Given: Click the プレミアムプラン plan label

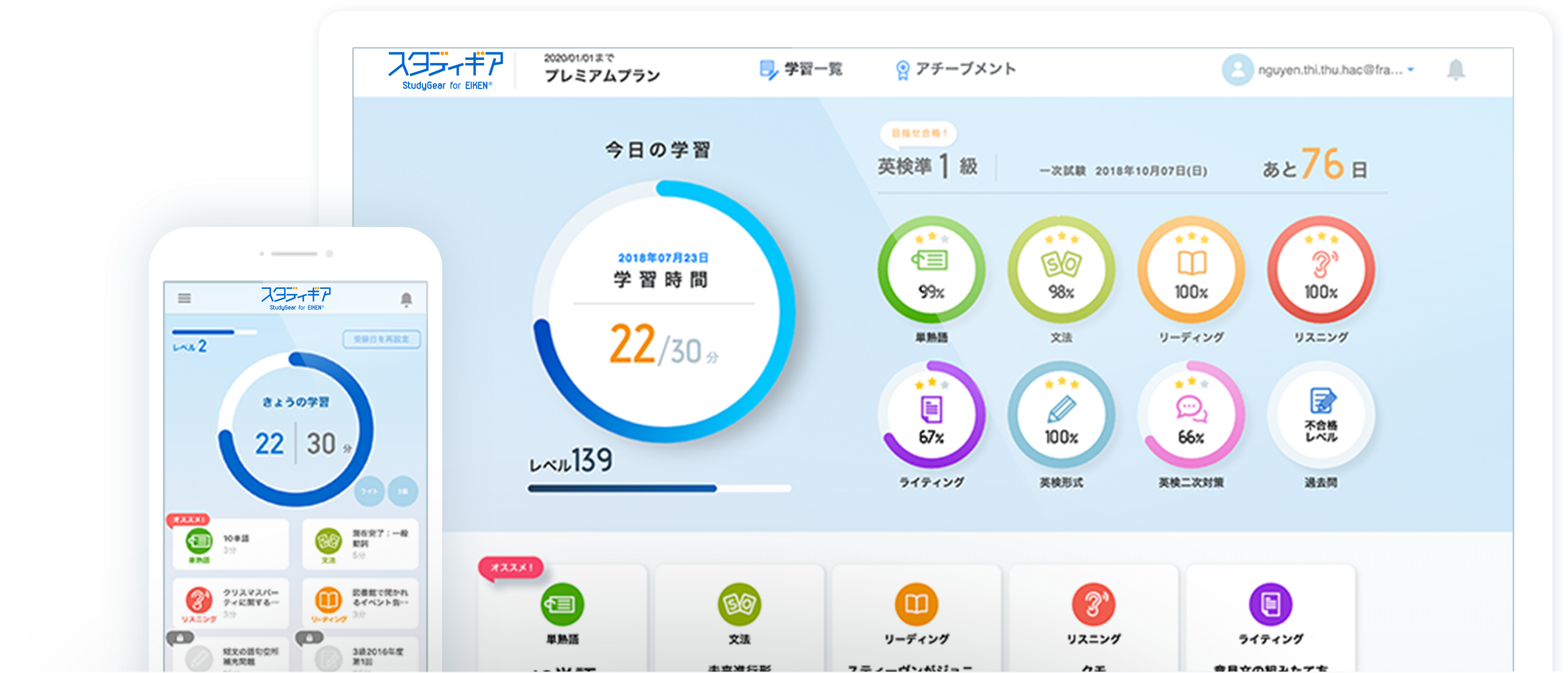Looking at the screenshot, I should 602,75.
